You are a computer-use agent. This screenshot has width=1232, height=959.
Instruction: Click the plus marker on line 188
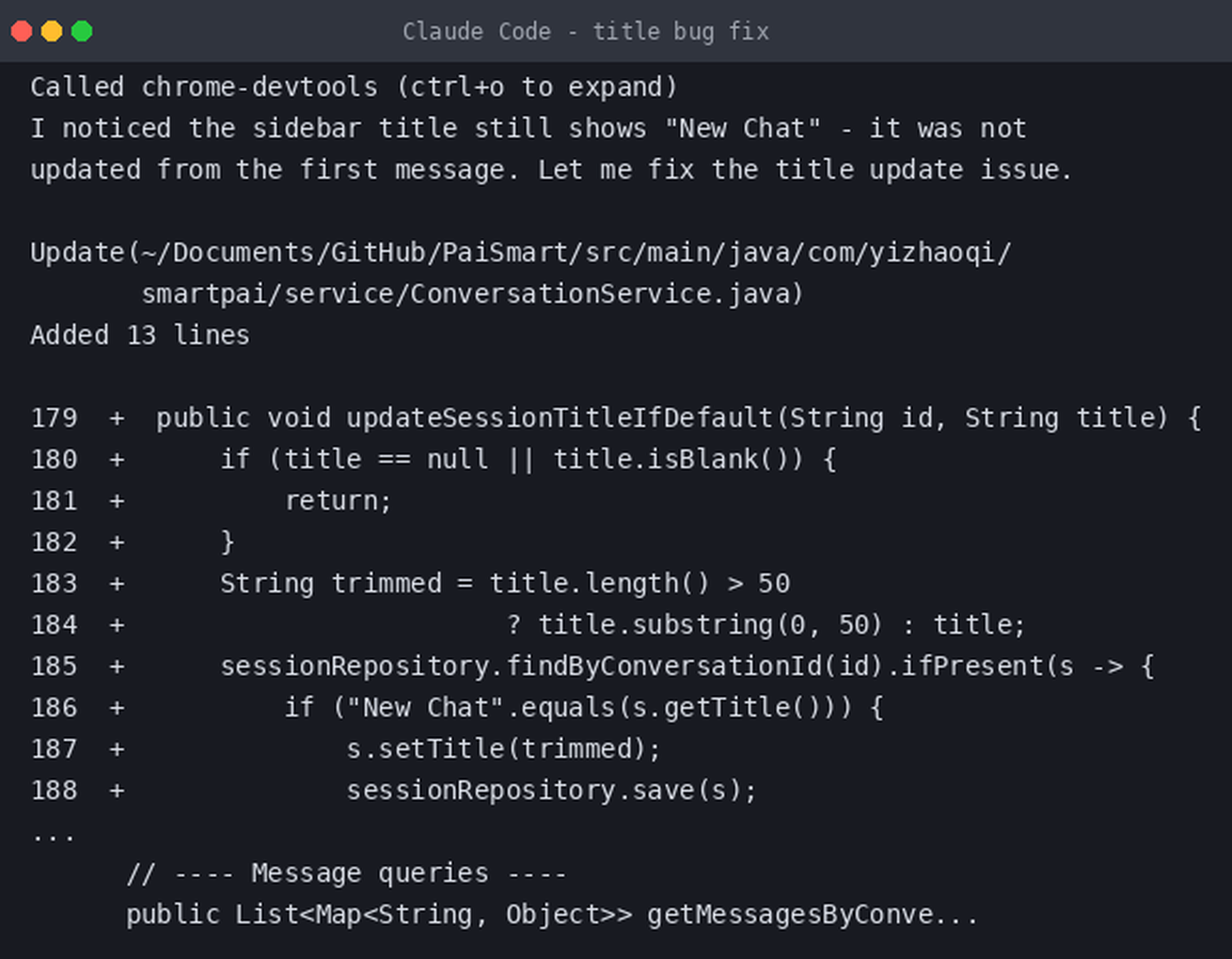click(117, 790)
